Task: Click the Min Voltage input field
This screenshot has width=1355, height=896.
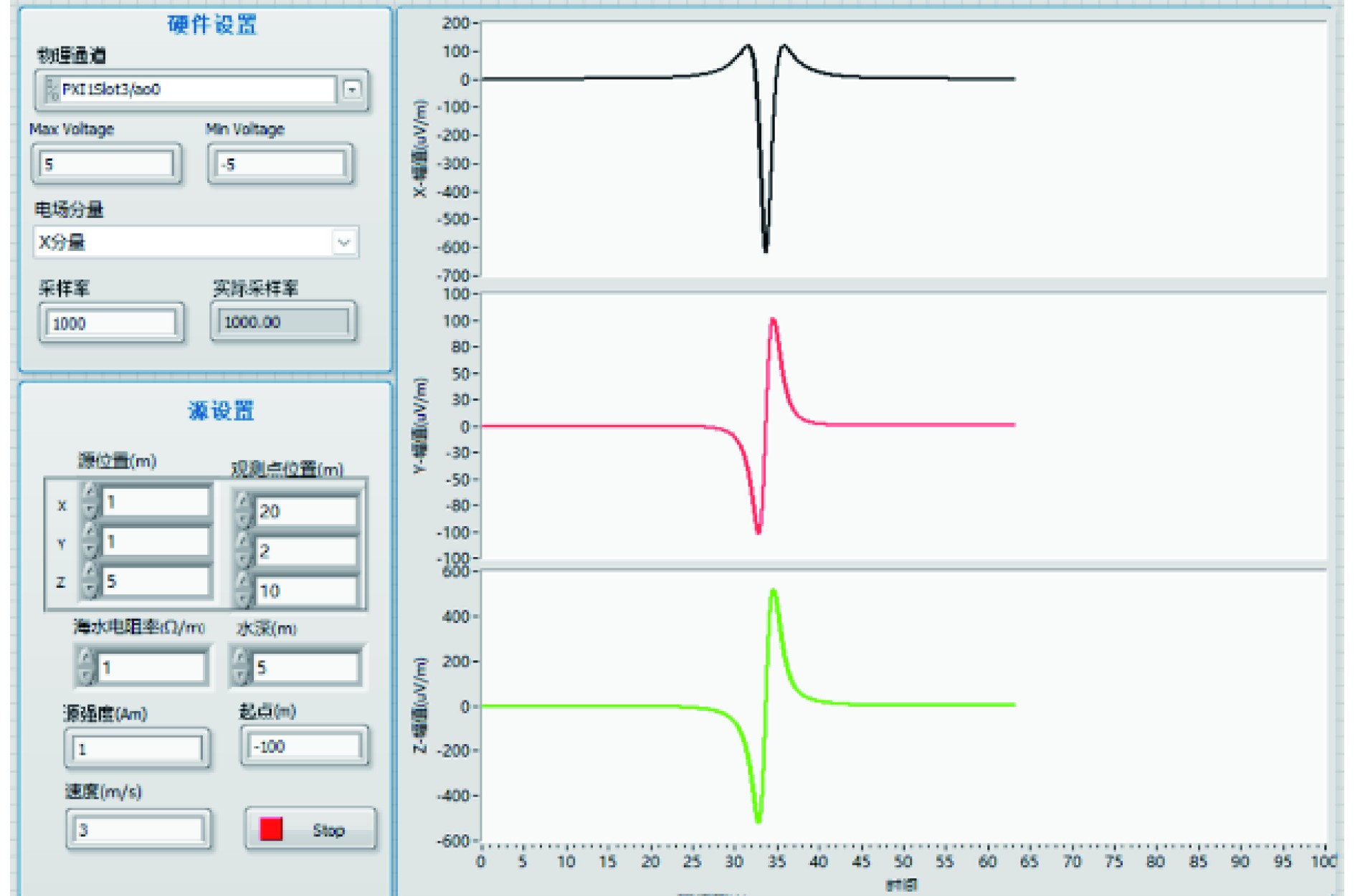Action: pos(281,164)
